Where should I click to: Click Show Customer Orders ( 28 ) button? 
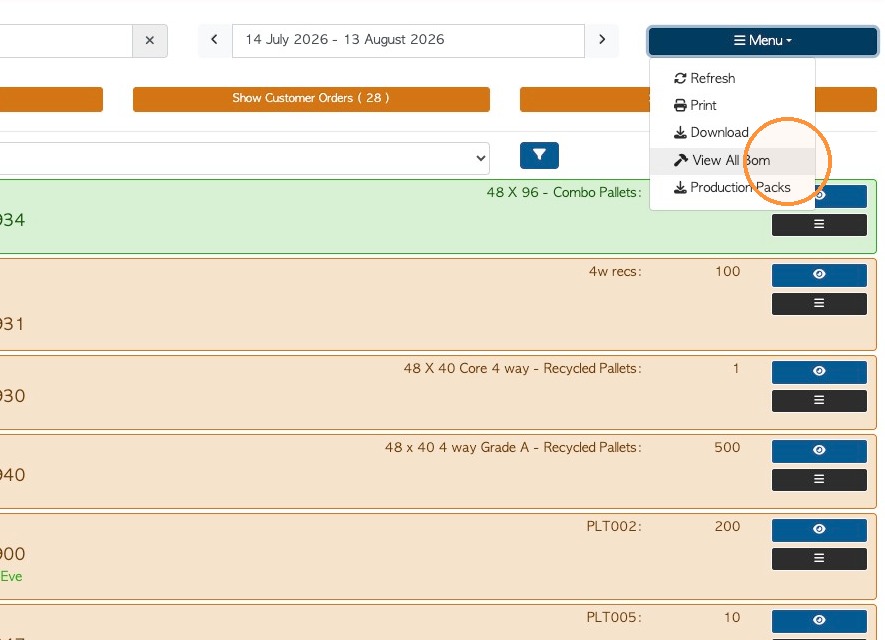pyautogui.click(x=311, y=99)
